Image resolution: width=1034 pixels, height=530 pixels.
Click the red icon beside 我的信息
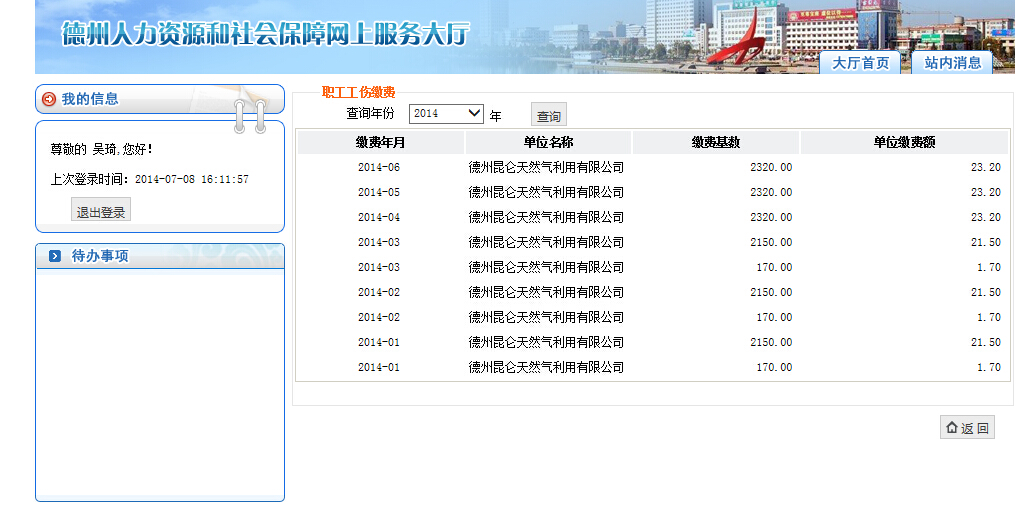(x=49, y=99)
